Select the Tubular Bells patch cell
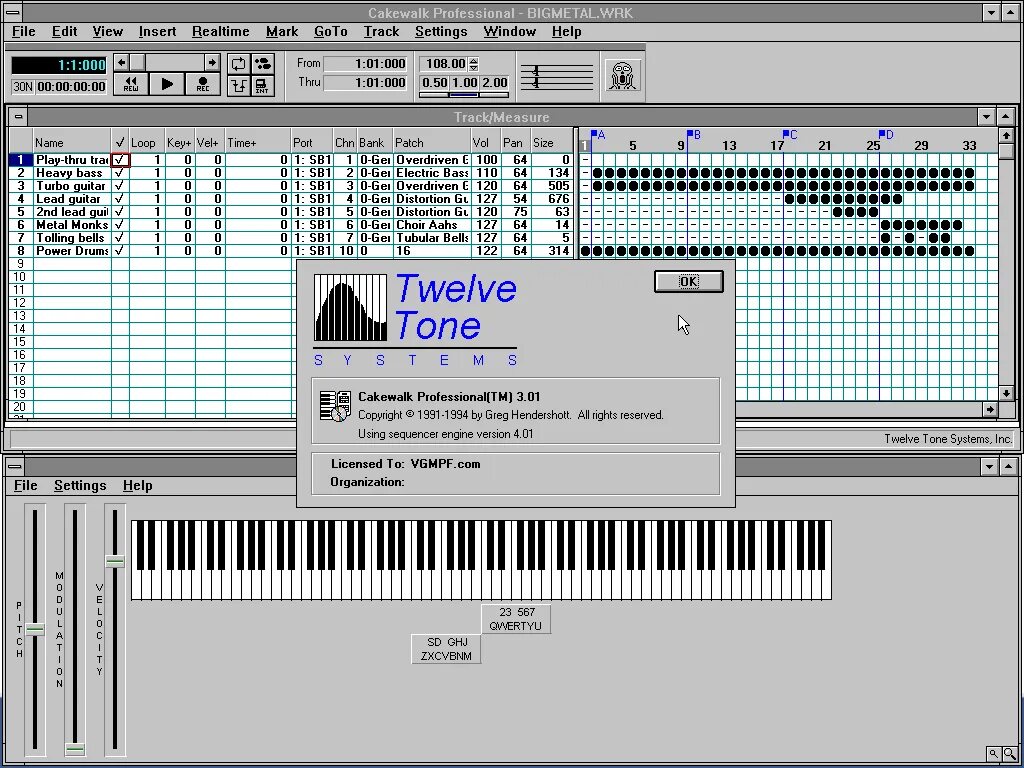Image resolution: width=1024 pixels, height=768 pixels. tap(432, 238)
